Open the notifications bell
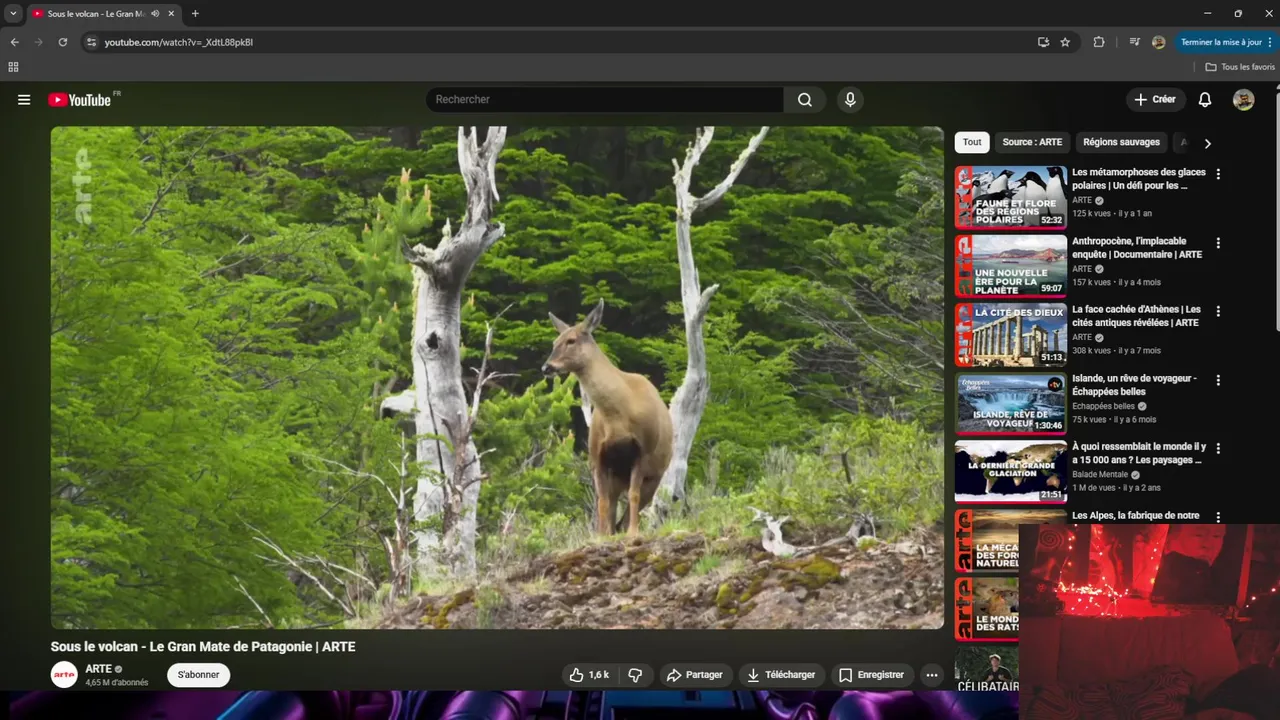Screen dimensions: 1280x720 coord(1205,100)
